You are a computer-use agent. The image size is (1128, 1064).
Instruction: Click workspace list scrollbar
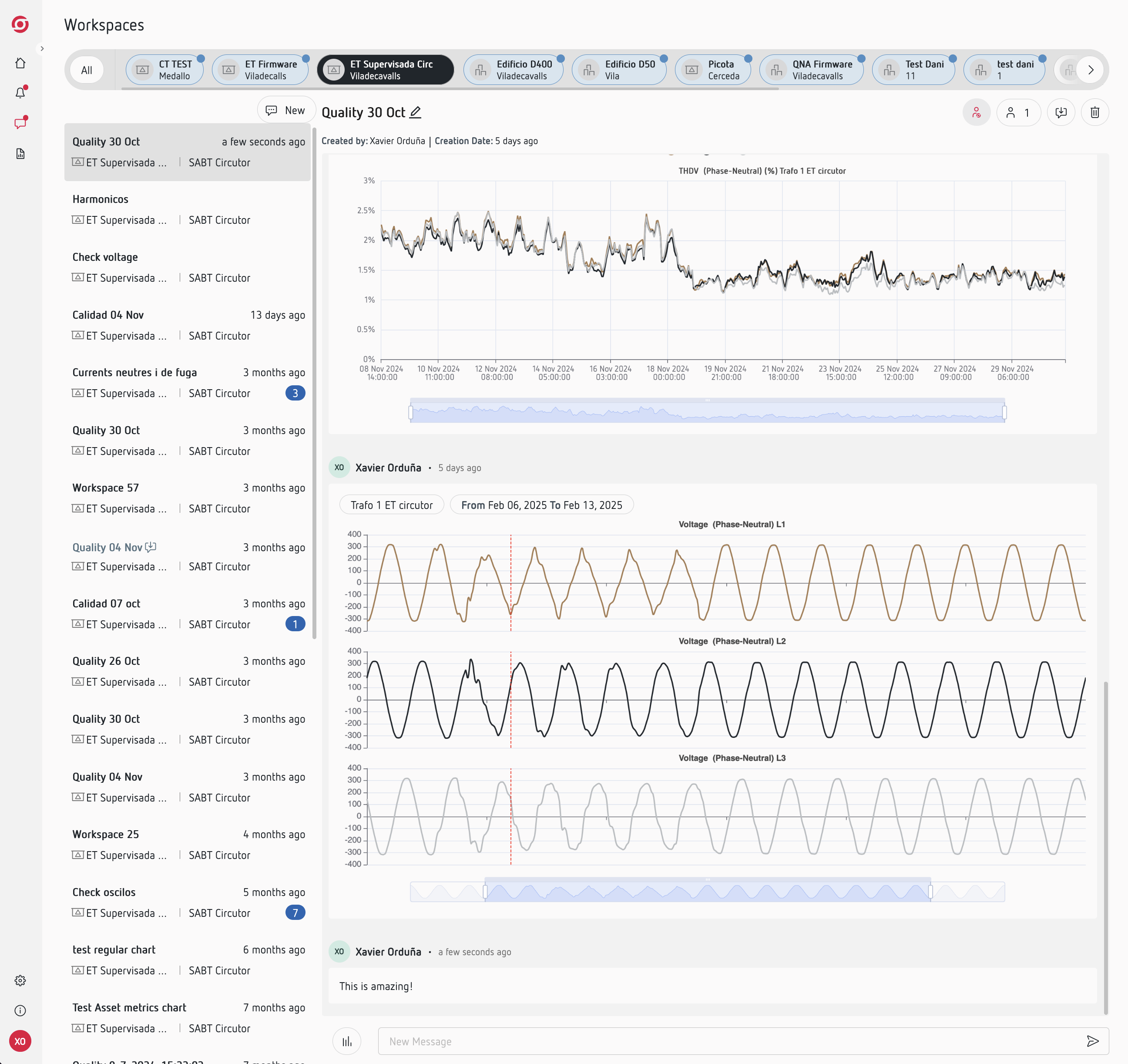[x=314, y=383]
